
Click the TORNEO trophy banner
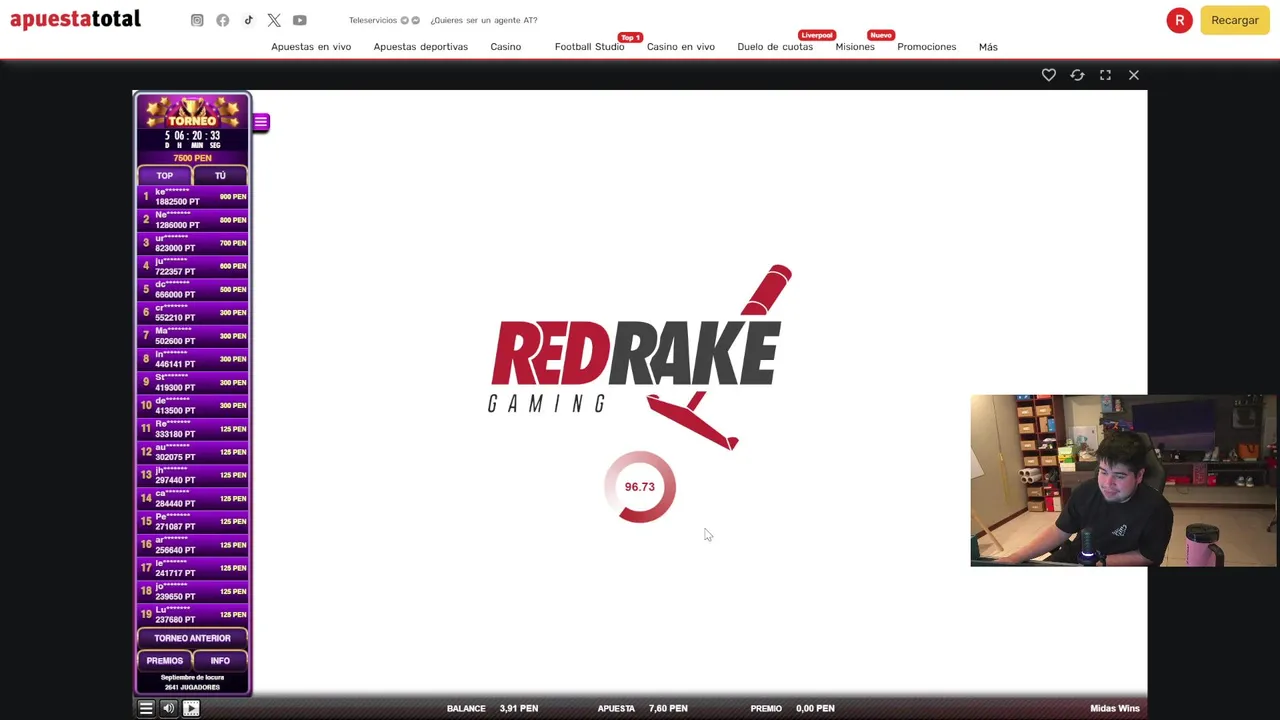click(192, 112)
